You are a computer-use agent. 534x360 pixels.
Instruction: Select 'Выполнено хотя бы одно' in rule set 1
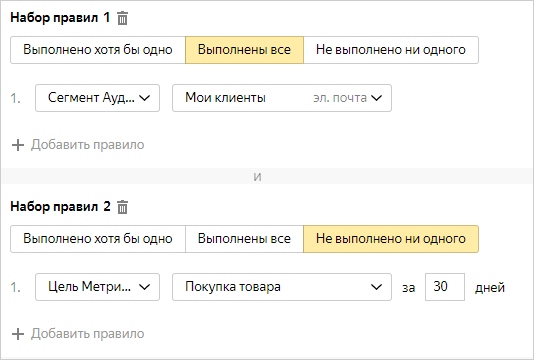pos(98,50)
